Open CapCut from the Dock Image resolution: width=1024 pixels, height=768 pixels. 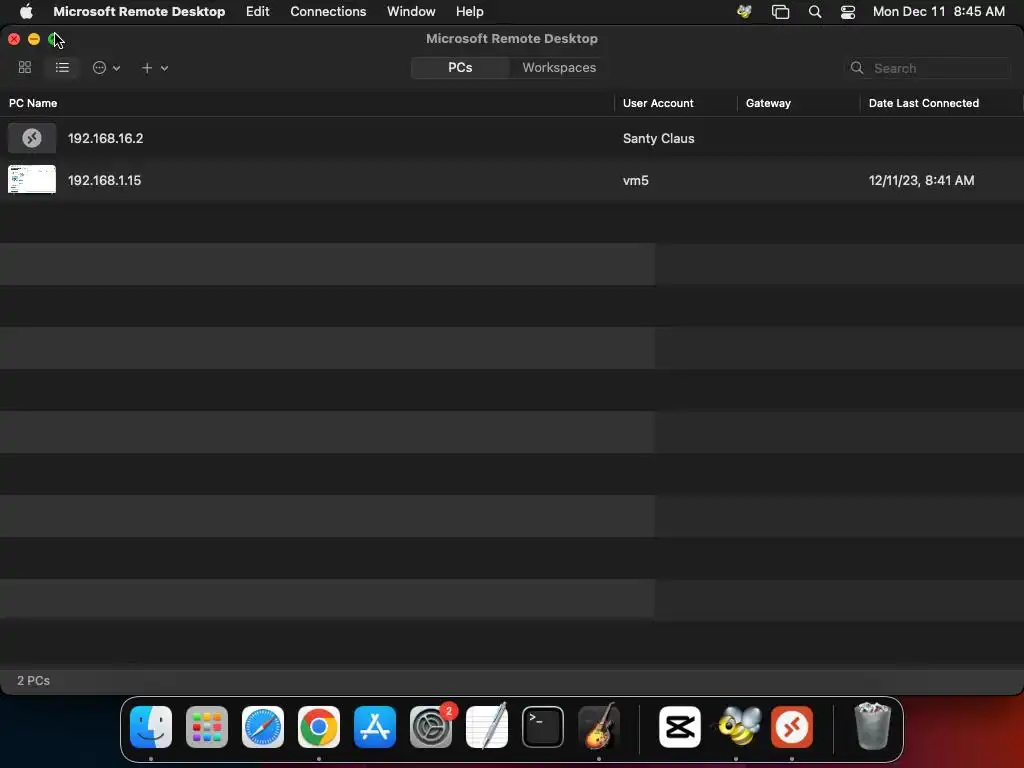[x=680, y=727]
